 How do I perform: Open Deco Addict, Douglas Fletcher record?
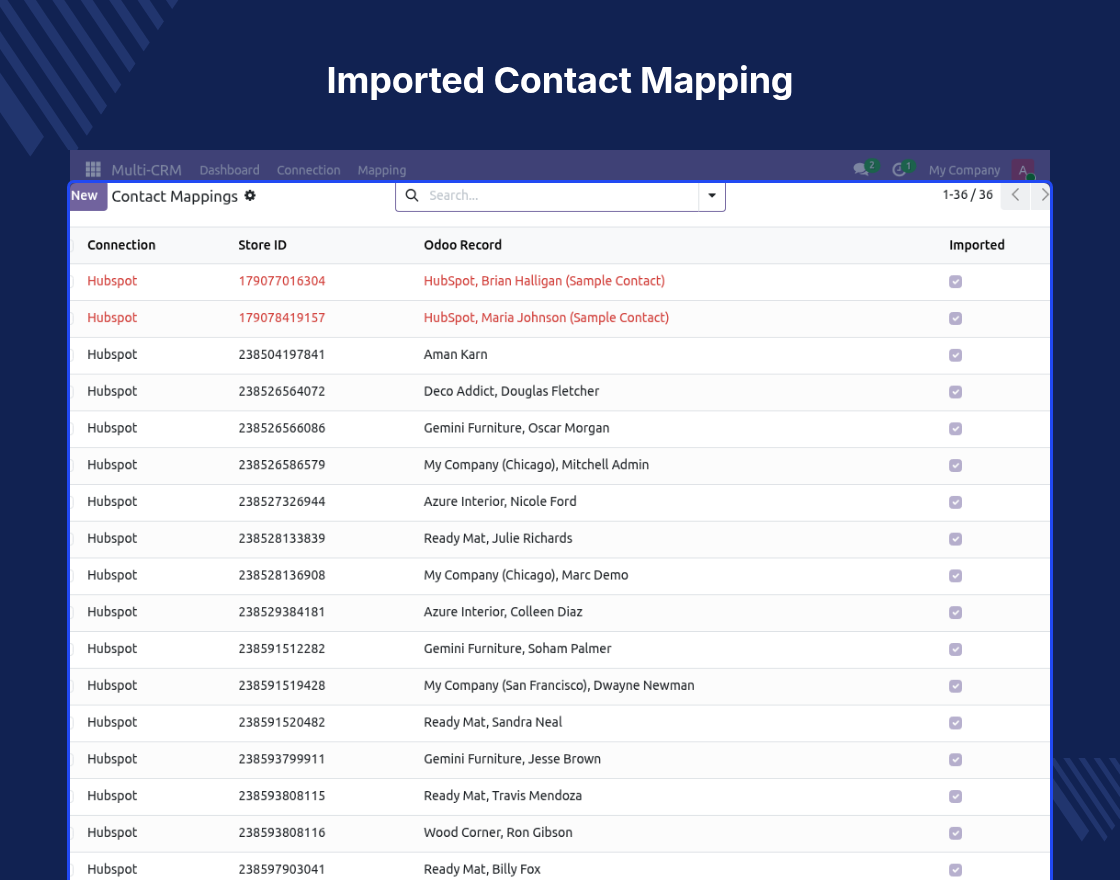[x=511, y=391]
